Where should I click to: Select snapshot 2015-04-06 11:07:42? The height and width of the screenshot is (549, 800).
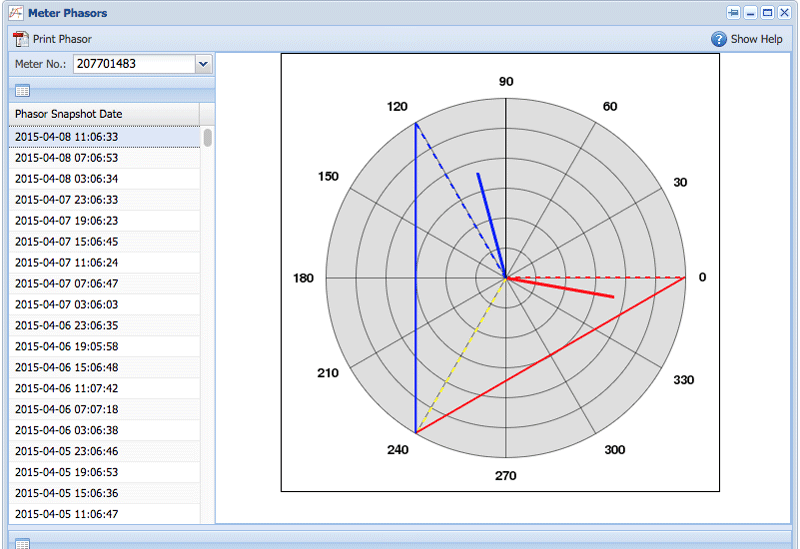tap(104, 388)
